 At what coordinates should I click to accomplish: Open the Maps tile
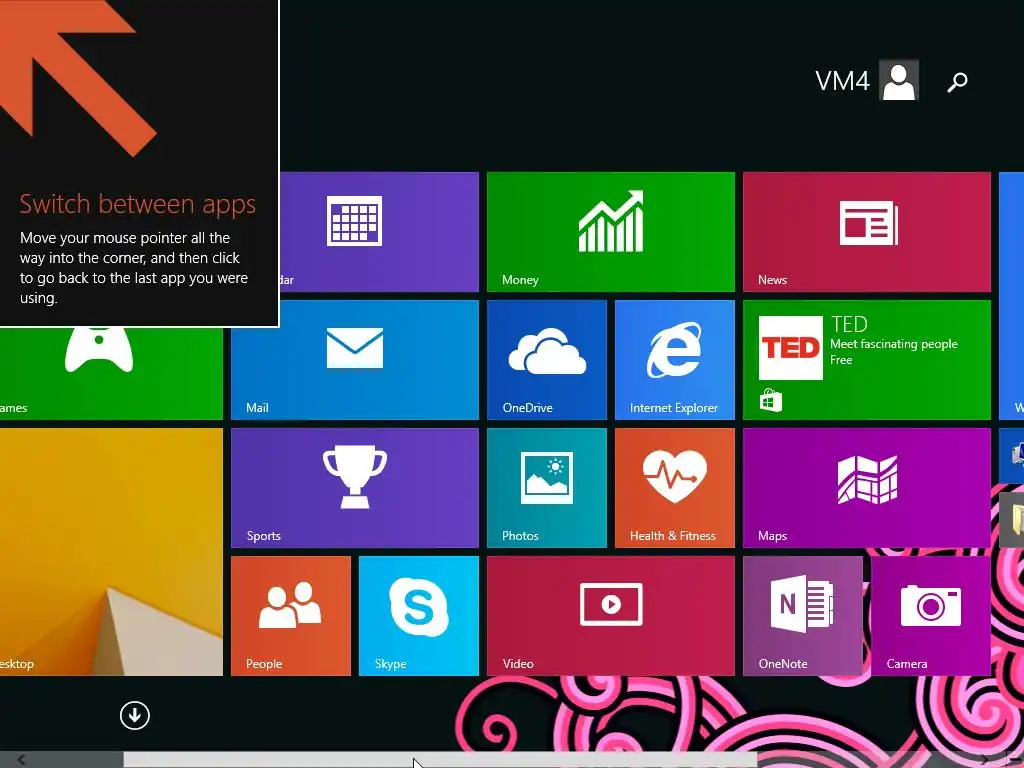(x=867, y=488)
